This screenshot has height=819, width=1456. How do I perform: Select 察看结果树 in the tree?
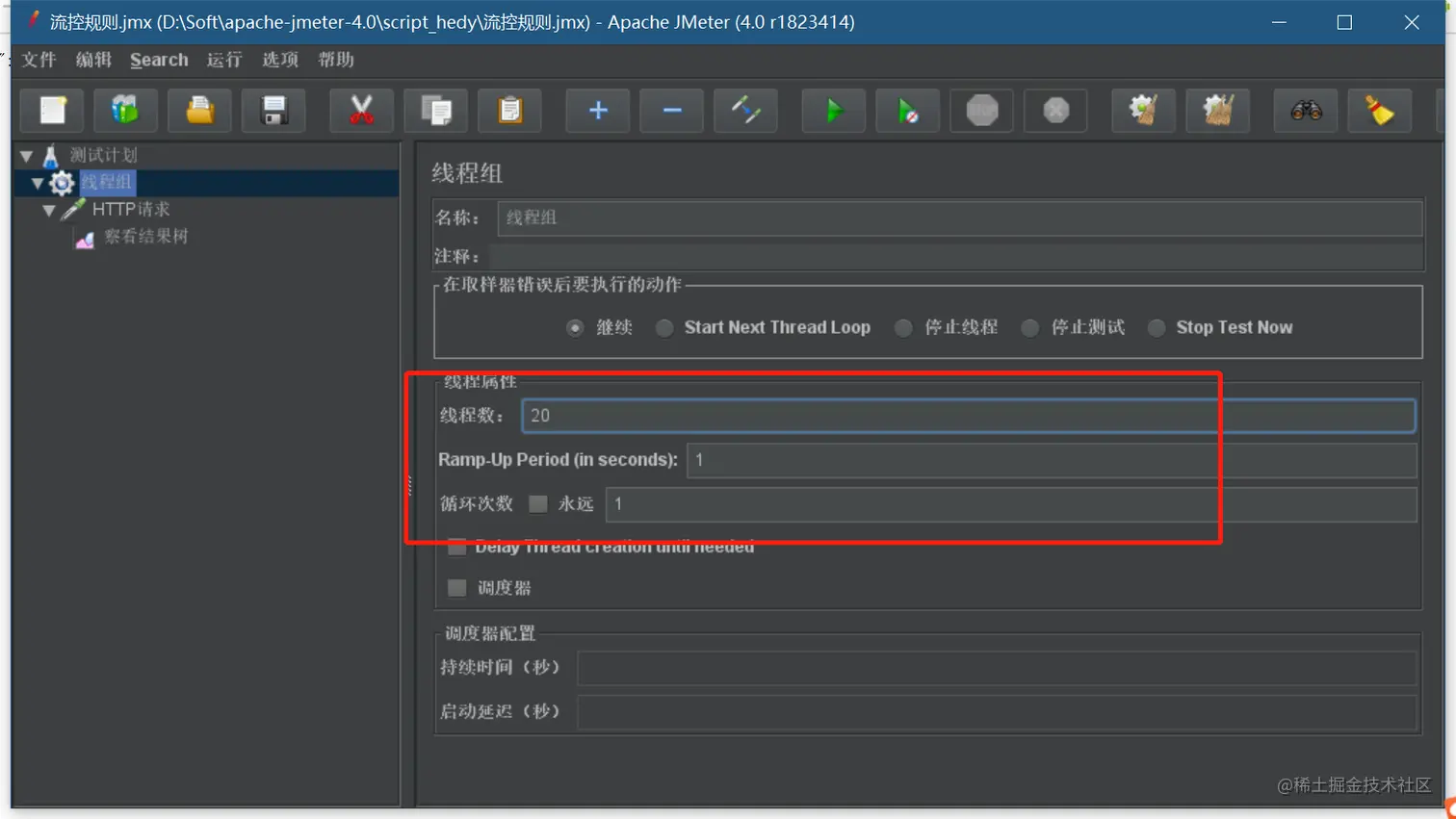pos(146,237)
